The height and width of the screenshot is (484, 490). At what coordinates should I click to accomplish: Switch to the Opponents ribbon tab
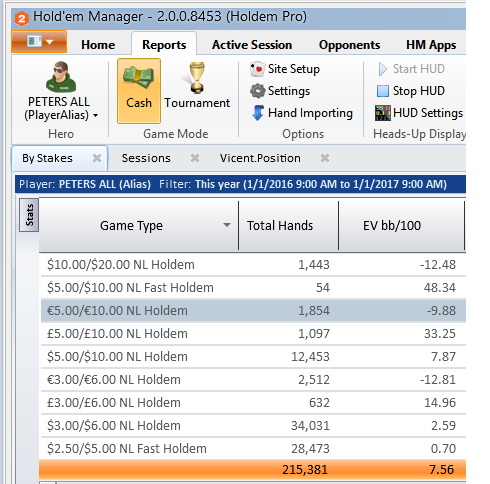[x=349, y=45]
